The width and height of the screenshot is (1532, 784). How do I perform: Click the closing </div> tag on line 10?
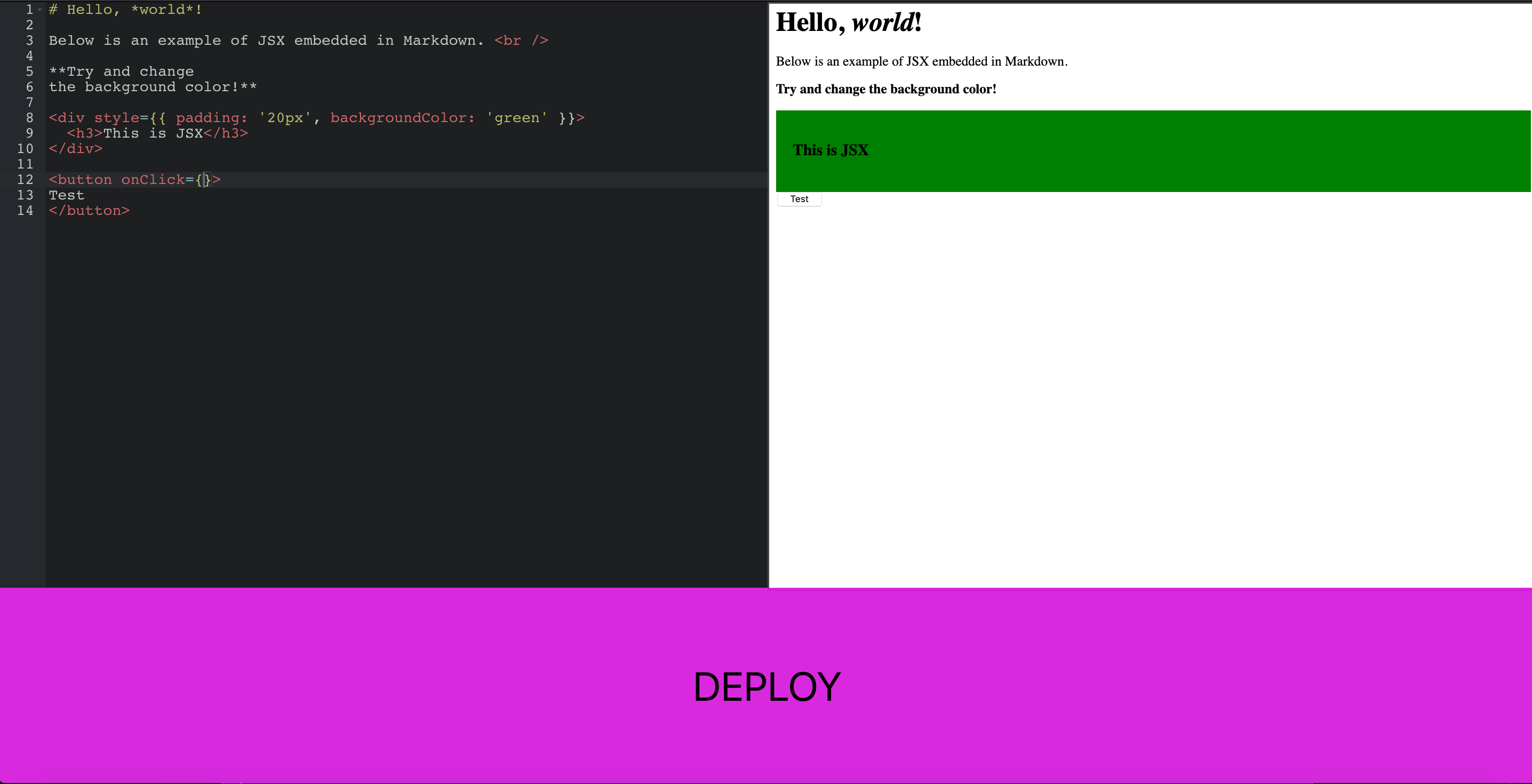pyautogui.click(x=76, y=149)
